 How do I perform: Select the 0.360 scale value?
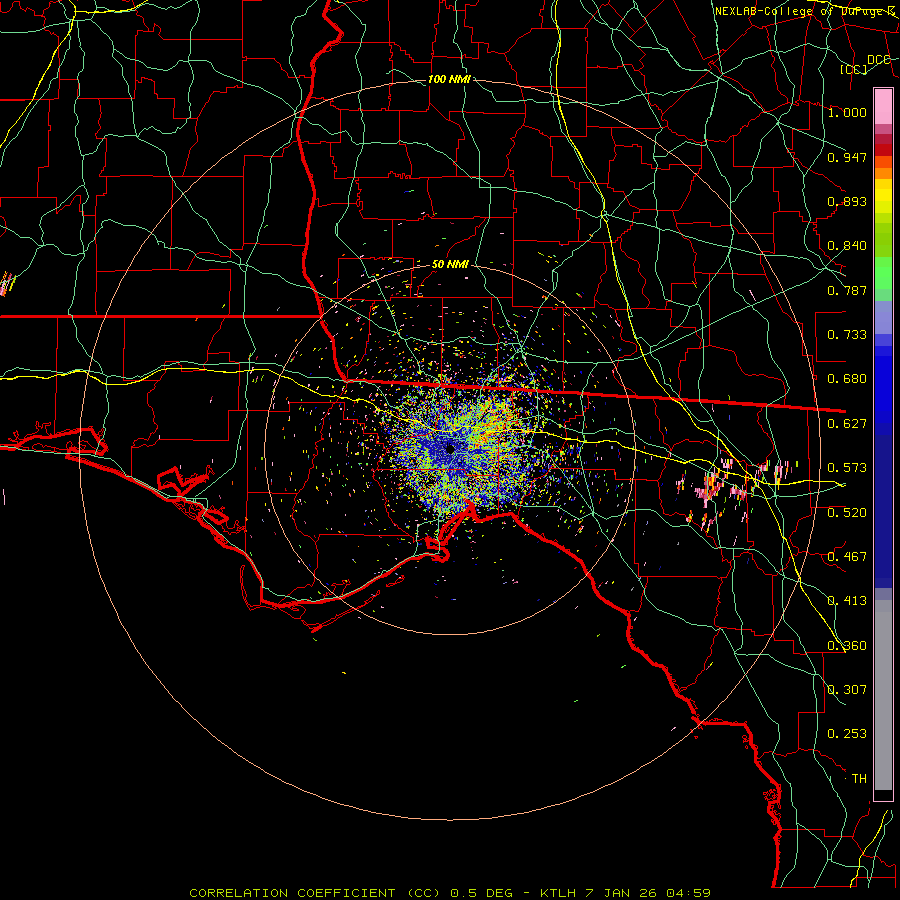click(x=847, y=646)
